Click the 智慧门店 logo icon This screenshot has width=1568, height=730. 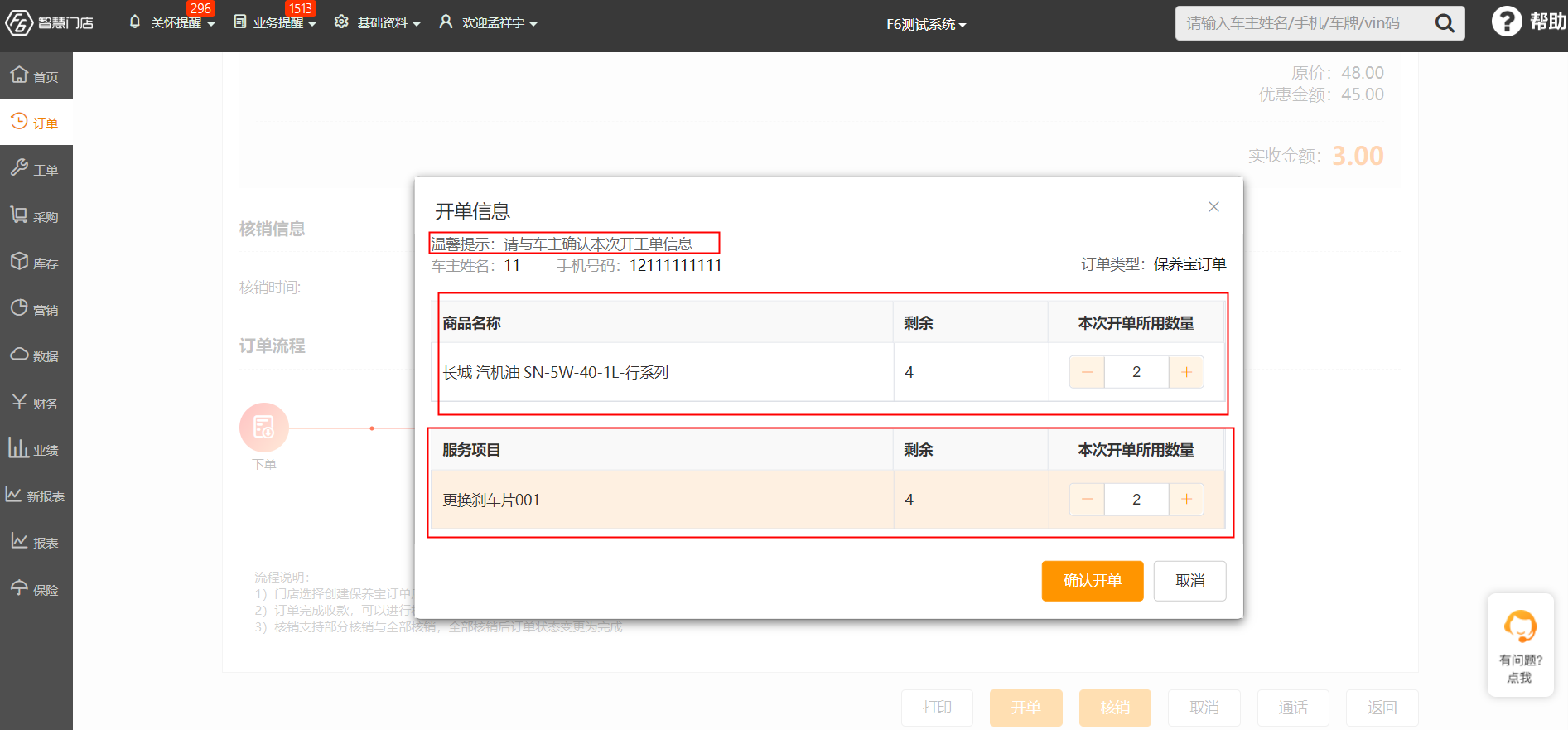pyautogui.click(x=19, y=22)
